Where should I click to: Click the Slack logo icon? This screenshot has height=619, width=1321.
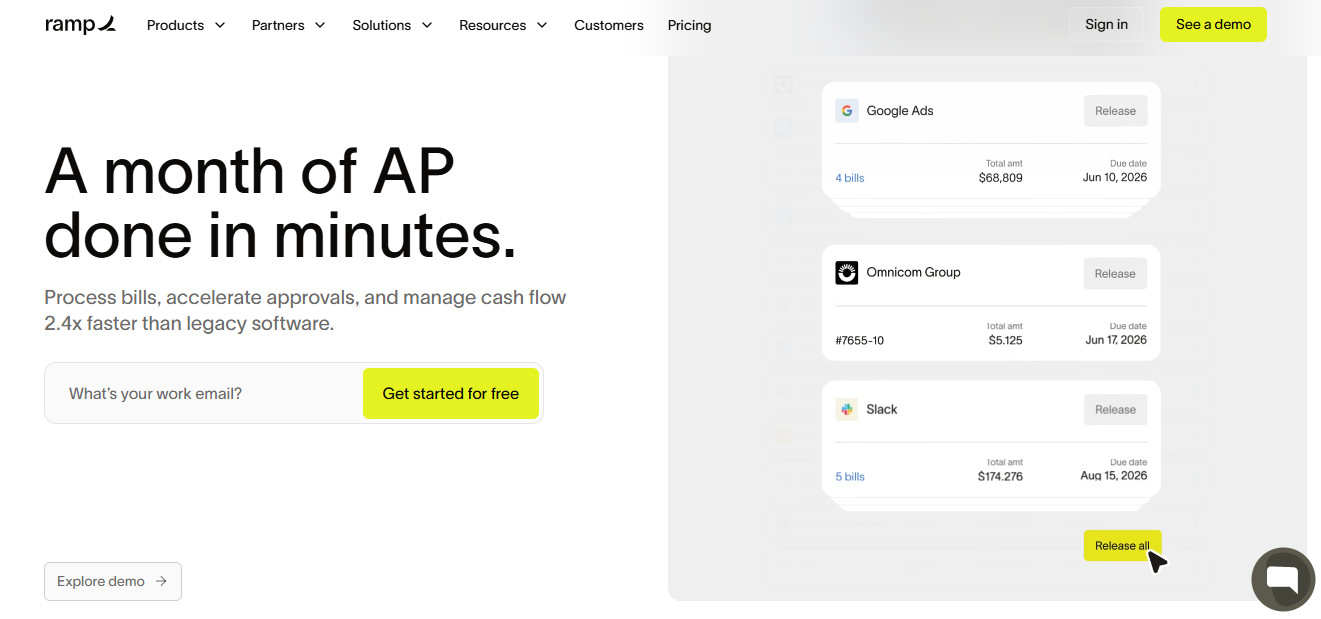pyautogui.click(x=847, y=409)
